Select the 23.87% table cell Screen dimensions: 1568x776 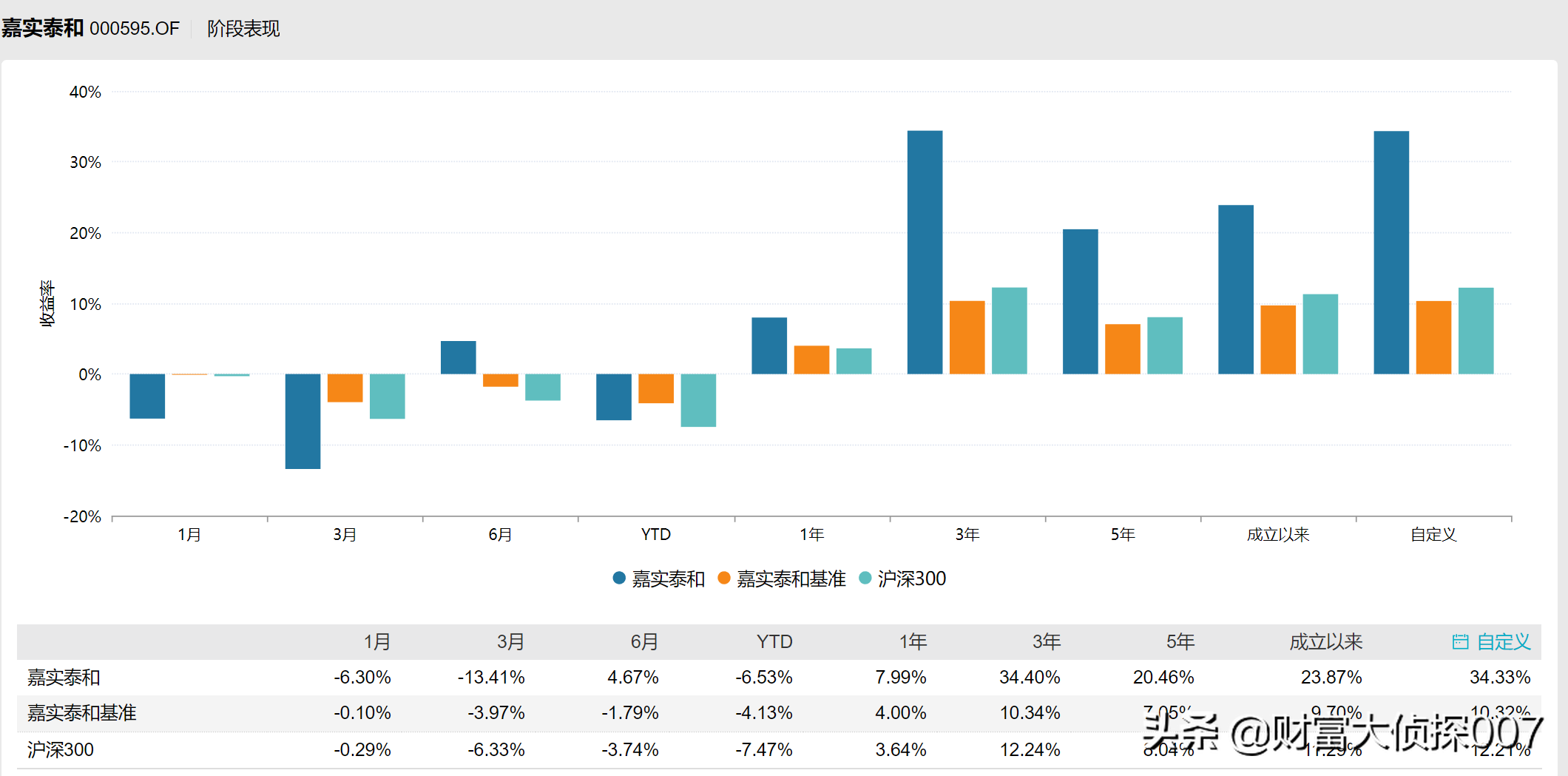point(1331,677)
